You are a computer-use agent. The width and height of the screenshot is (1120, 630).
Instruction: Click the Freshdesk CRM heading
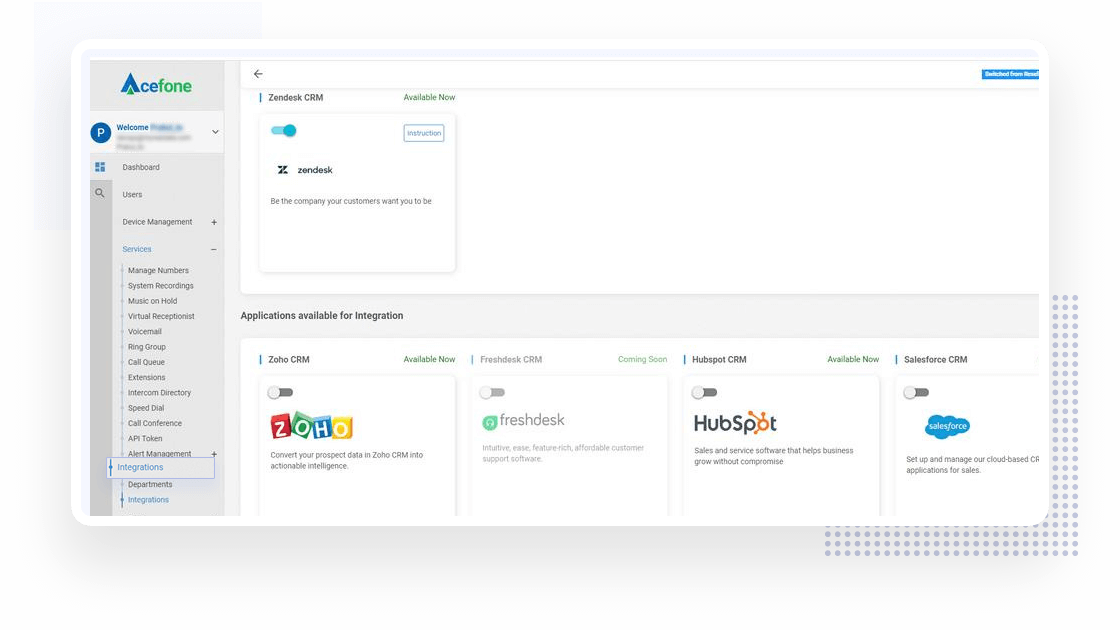pos(511,359)
